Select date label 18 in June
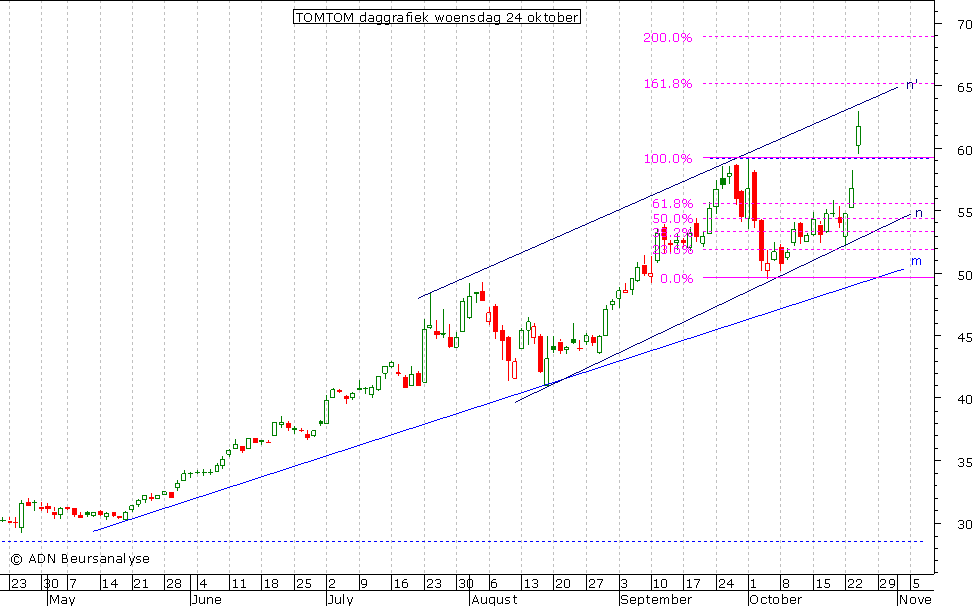975x606 pixels. pyautogui.click(x=270, y=584)
